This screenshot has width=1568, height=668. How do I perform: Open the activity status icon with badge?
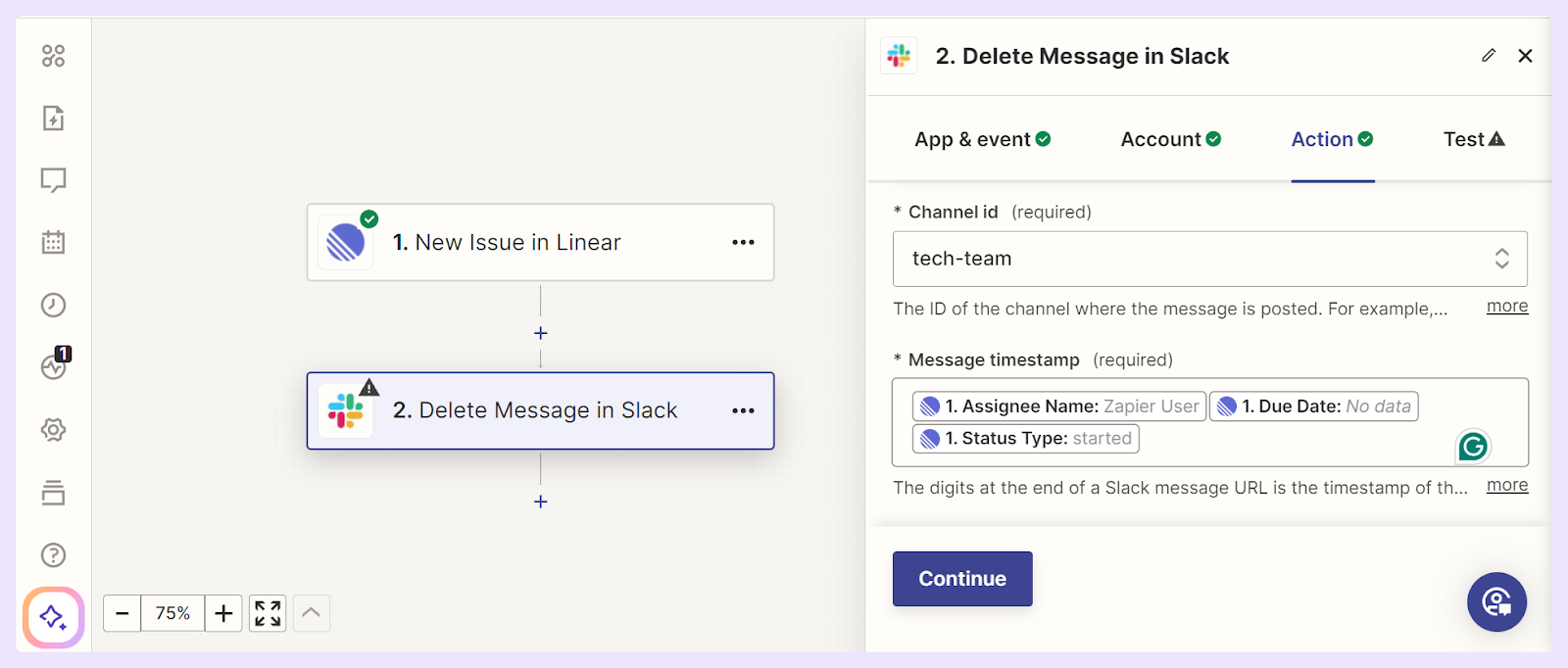[x=55, y=364]
